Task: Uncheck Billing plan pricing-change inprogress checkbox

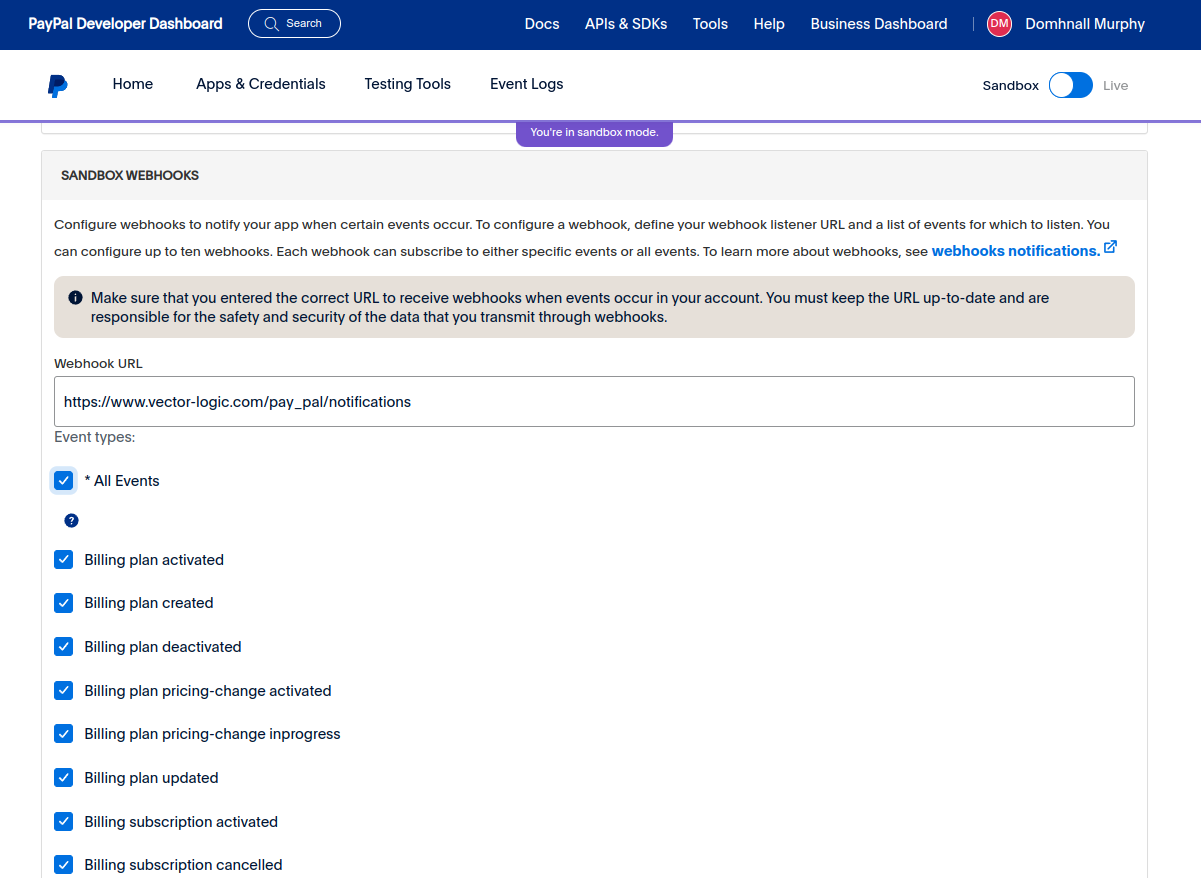Action: point(64,733)
